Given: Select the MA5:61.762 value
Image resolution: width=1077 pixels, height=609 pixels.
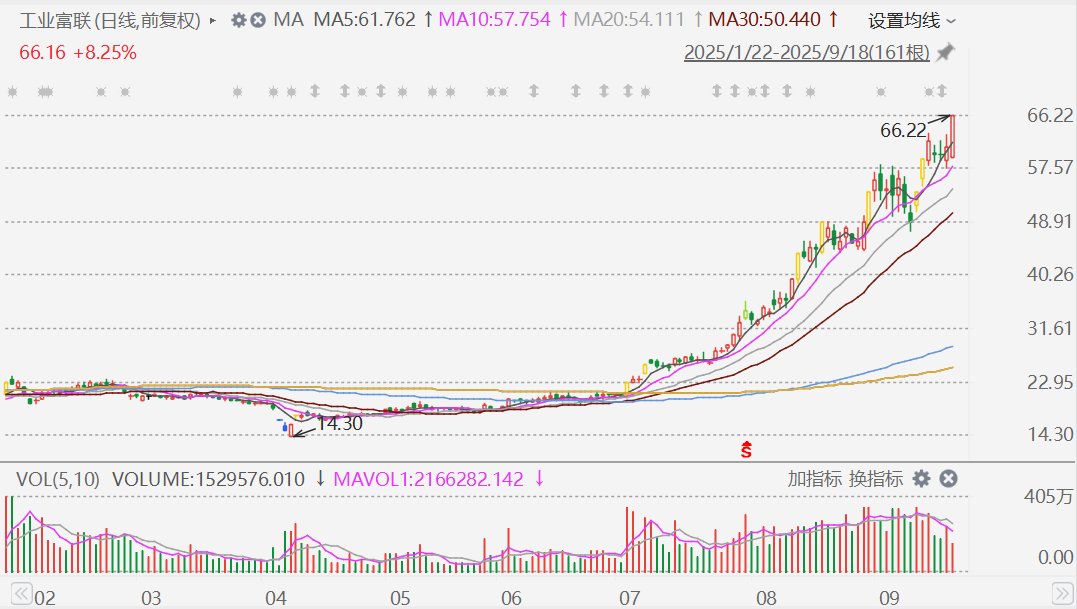Looking at the screenshot, I should click(x=365, y=19).
